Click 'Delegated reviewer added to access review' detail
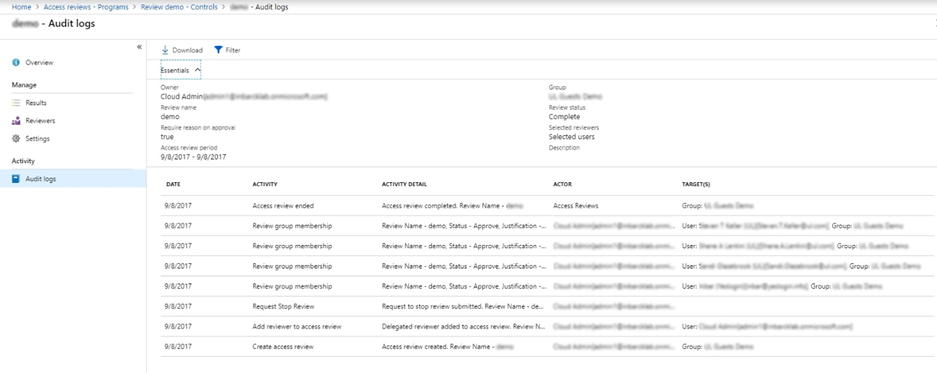The width and height of the screenshot is (937, 373). (463, 326)
